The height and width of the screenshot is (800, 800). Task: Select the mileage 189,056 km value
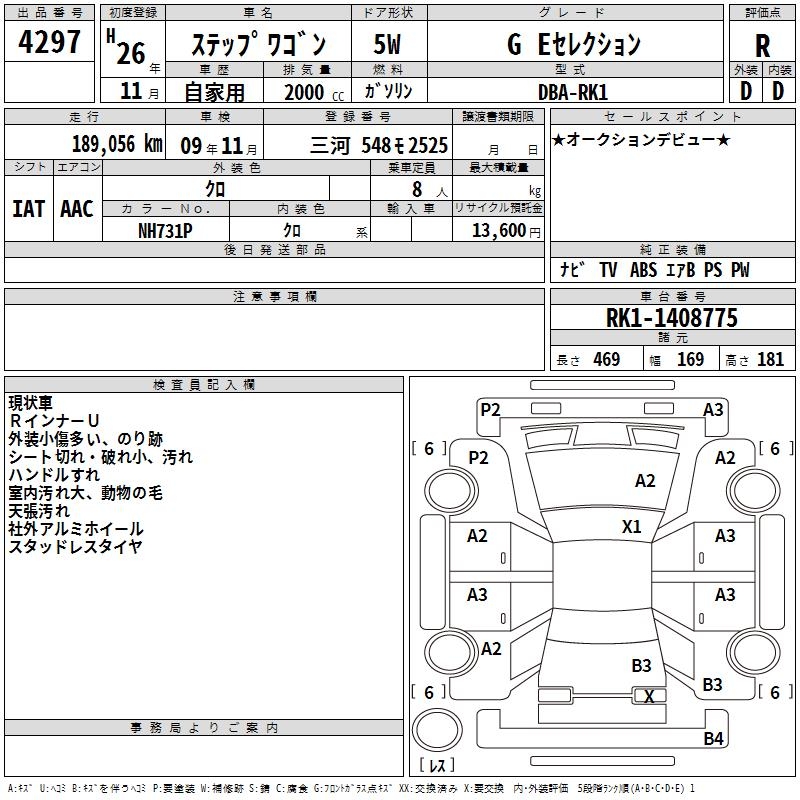tap(117, 144)
